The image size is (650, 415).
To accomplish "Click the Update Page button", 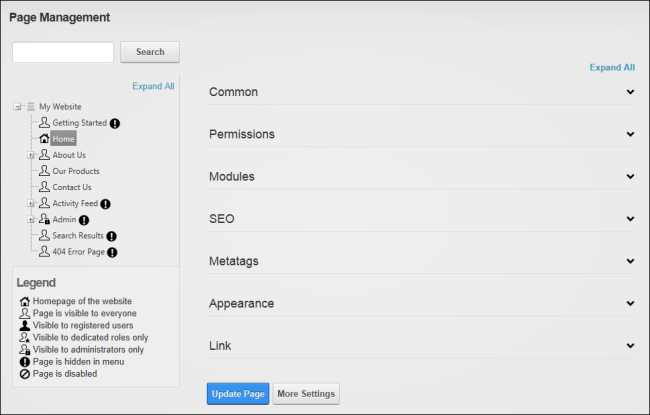I will 238,394.
